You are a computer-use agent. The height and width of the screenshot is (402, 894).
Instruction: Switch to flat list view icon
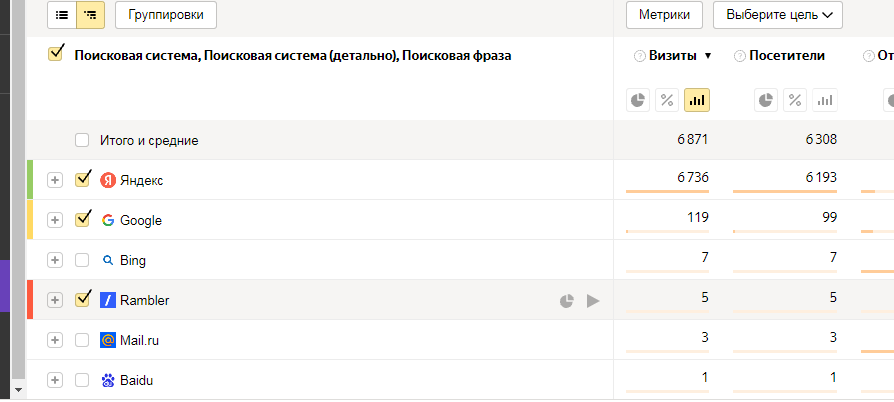62,15
